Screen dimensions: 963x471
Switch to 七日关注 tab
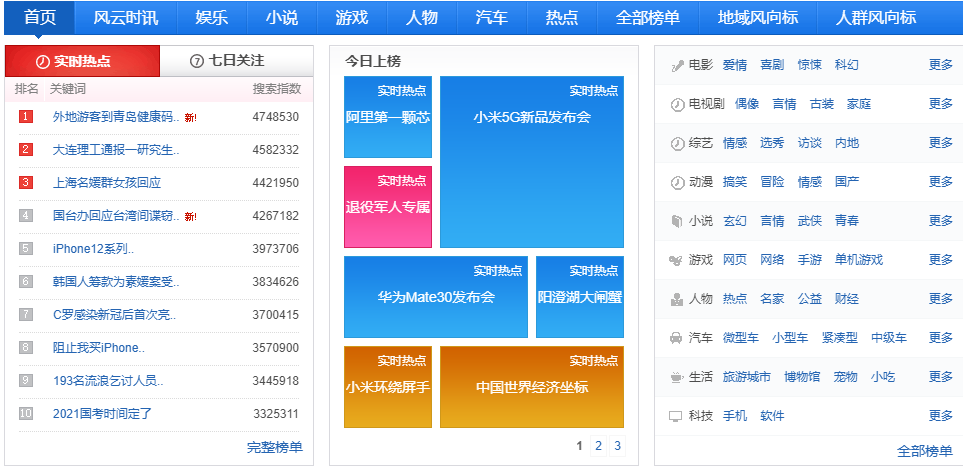(236, 61)
